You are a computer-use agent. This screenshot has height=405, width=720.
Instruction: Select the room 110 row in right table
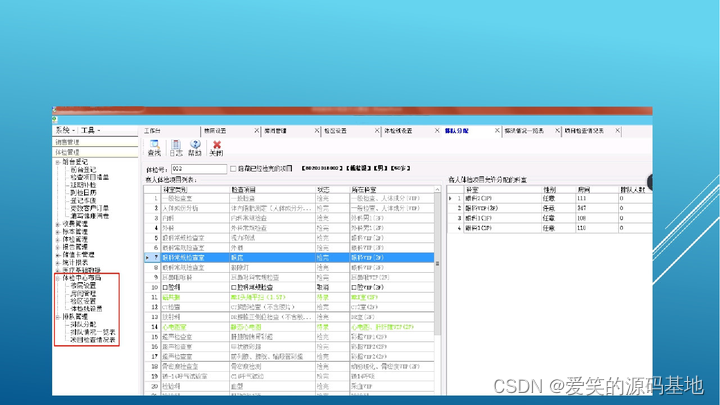[x=550, y=228]
